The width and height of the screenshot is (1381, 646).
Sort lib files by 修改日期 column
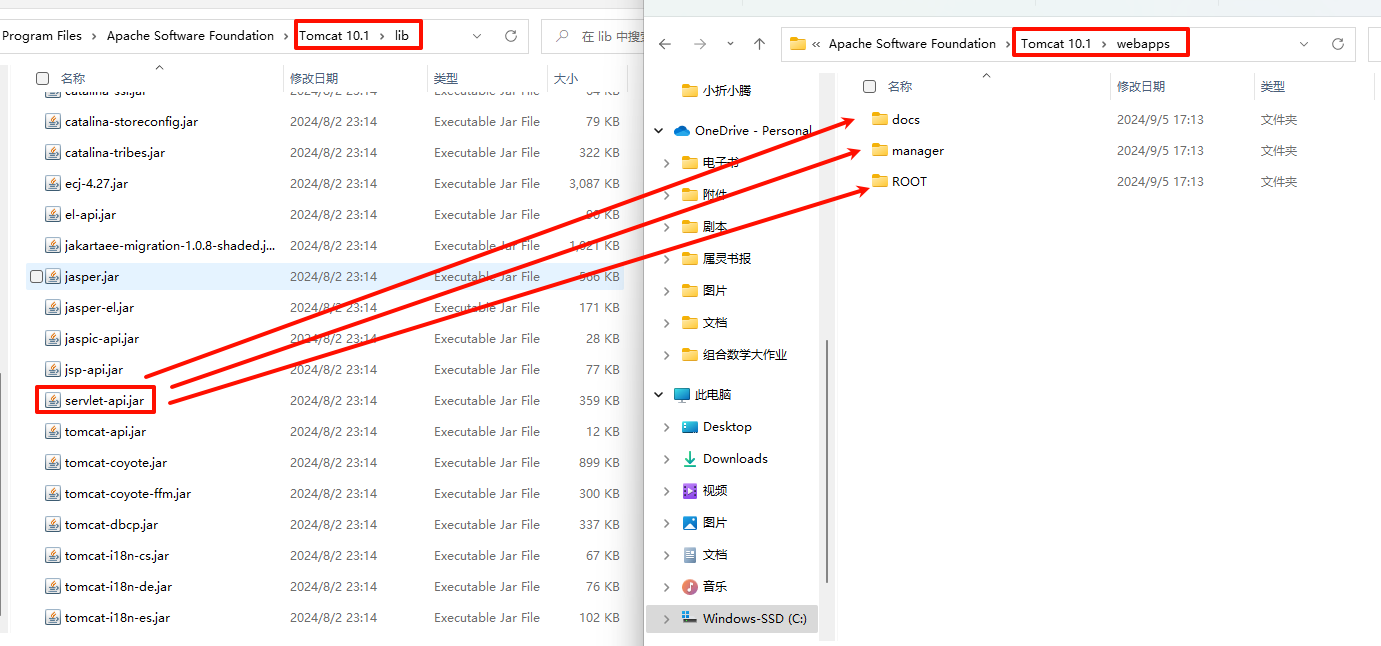pyautogui.click(x=314, y=78)
